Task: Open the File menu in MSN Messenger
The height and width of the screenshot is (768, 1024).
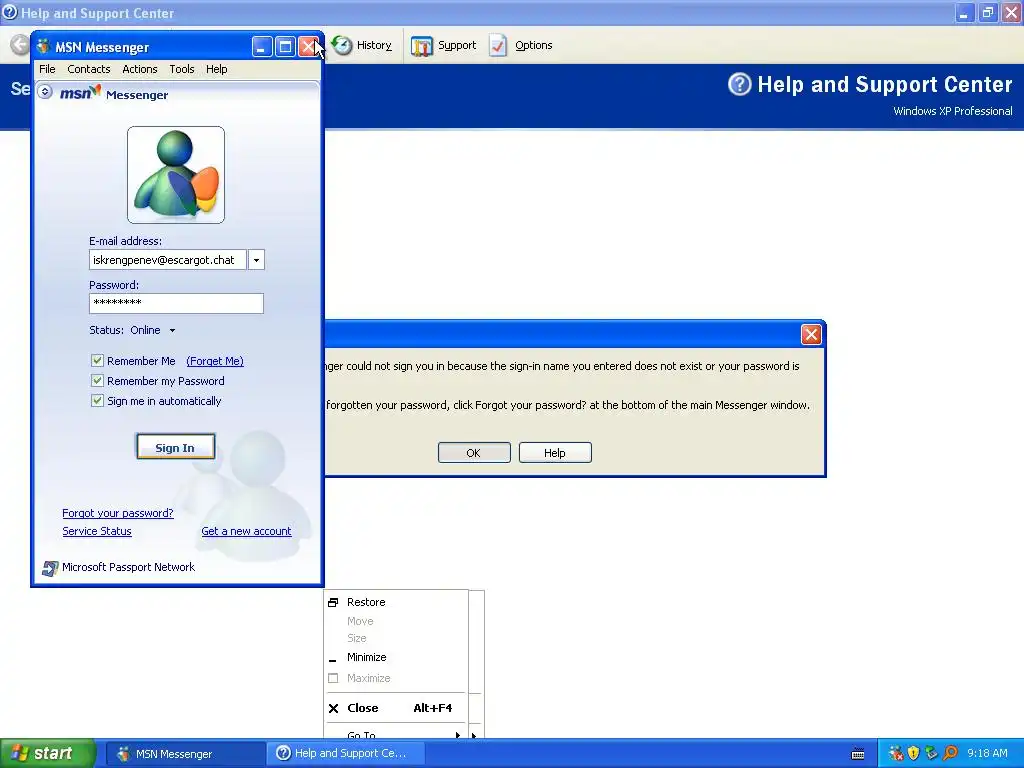Action: click(x=47, y=69)
